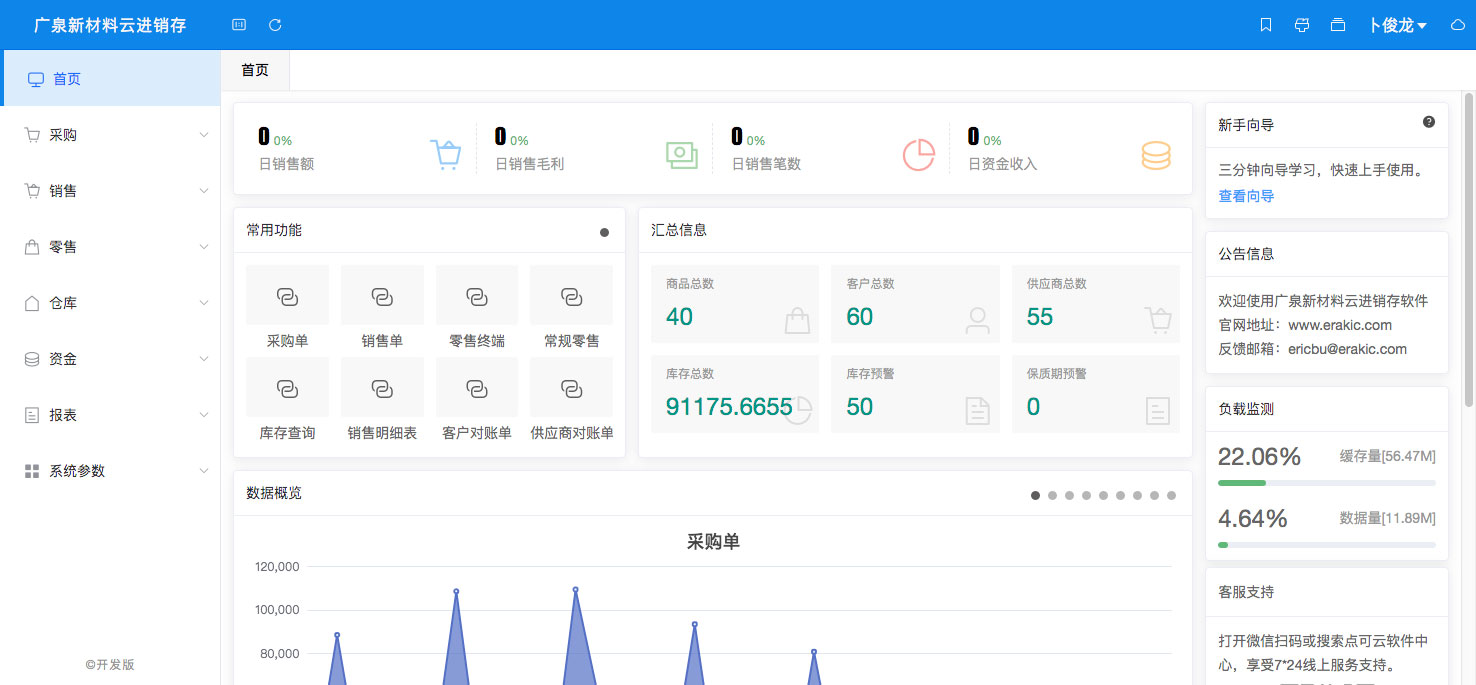Image resolution: width=1476 pixels, height=685 pixels.
Task: Click the ©开发版 footer text
Action: point(110,664)
